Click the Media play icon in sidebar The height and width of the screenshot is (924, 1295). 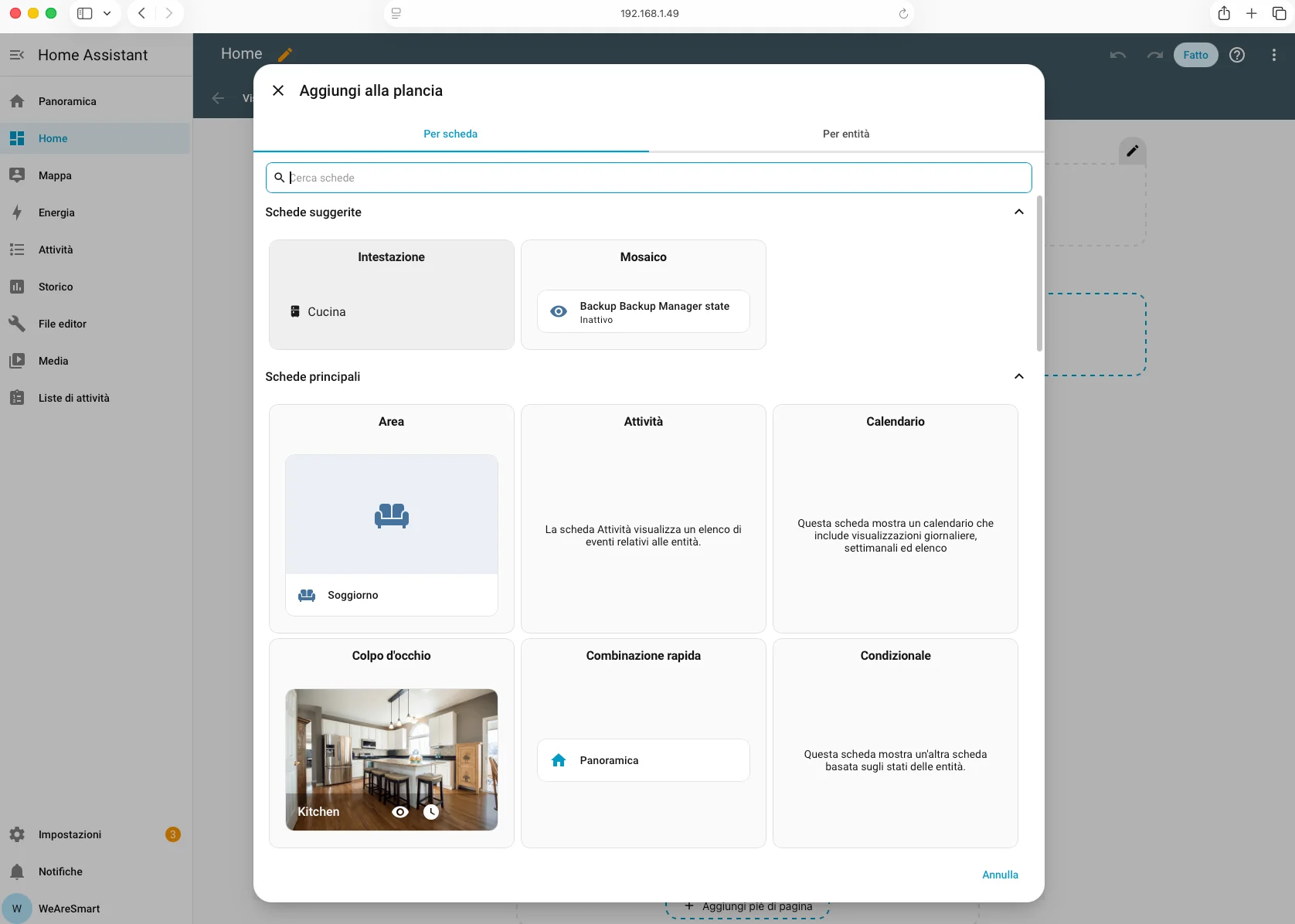17,361
